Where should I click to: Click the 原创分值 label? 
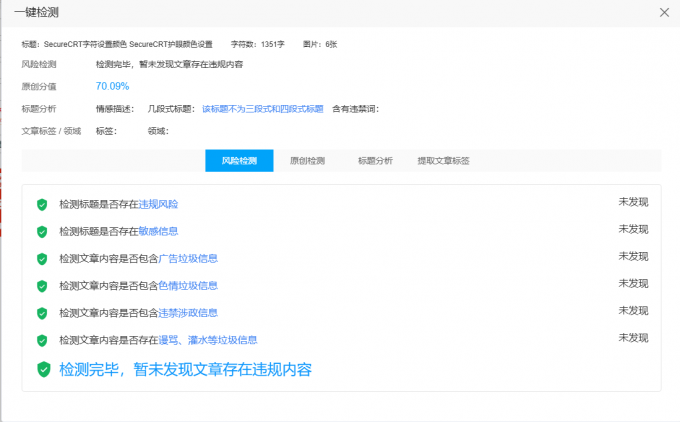(x=39, y=86)
